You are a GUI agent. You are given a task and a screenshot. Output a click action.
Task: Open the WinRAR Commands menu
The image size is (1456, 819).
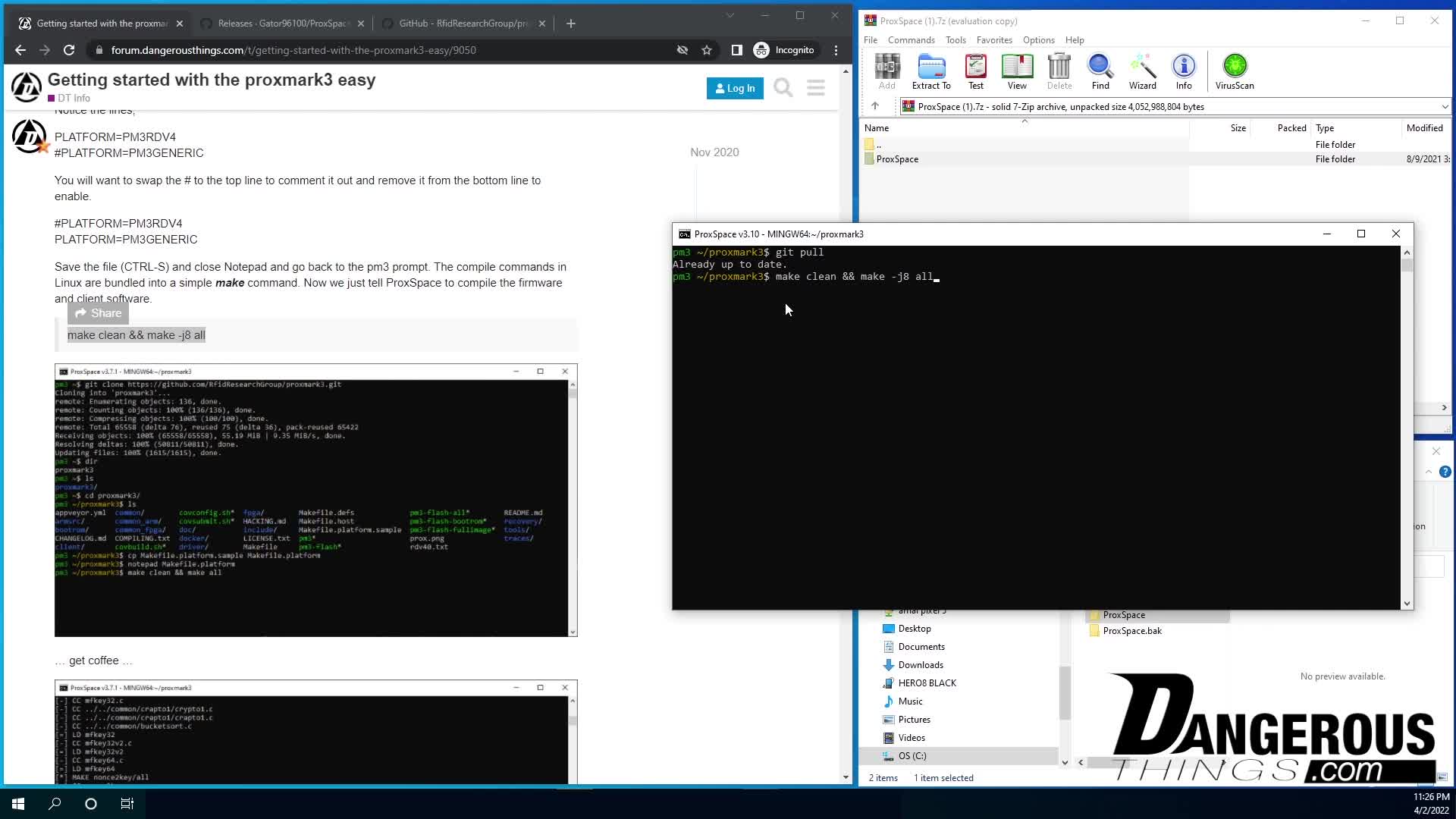click(x=911, y=40)
